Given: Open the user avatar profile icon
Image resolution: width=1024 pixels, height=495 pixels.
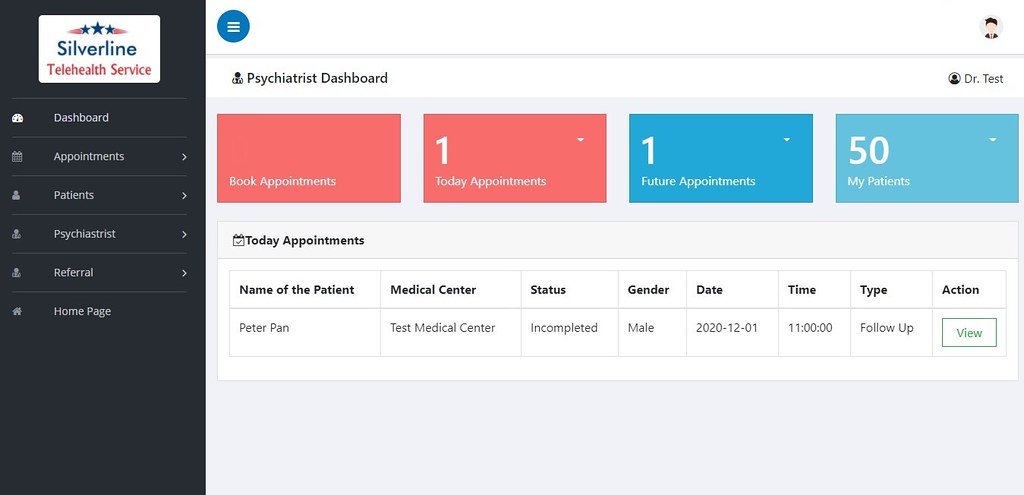Looking at the screenshot, I should (990, 28).
